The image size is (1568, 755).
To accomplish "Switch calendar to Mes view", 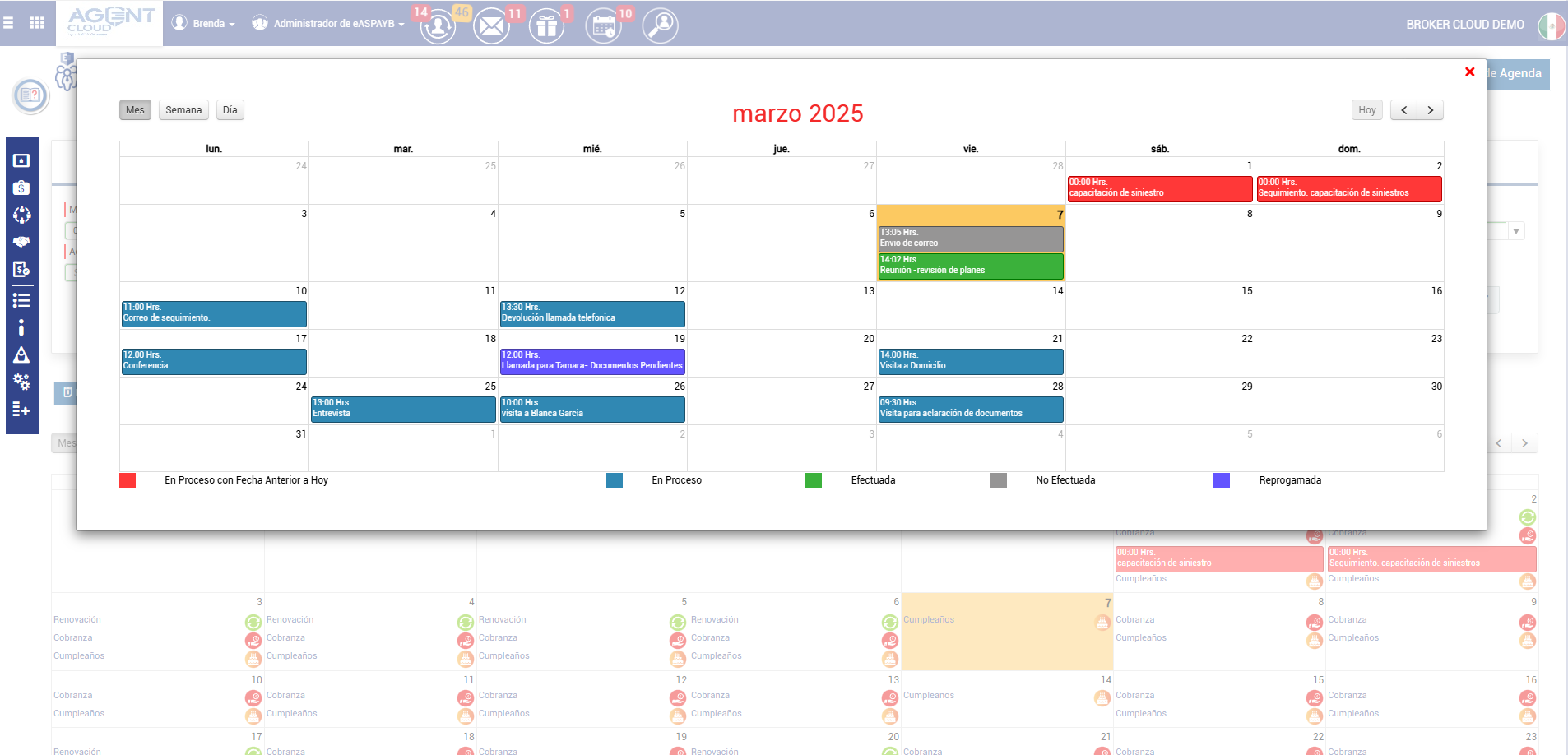I will (x=135, y=110).
